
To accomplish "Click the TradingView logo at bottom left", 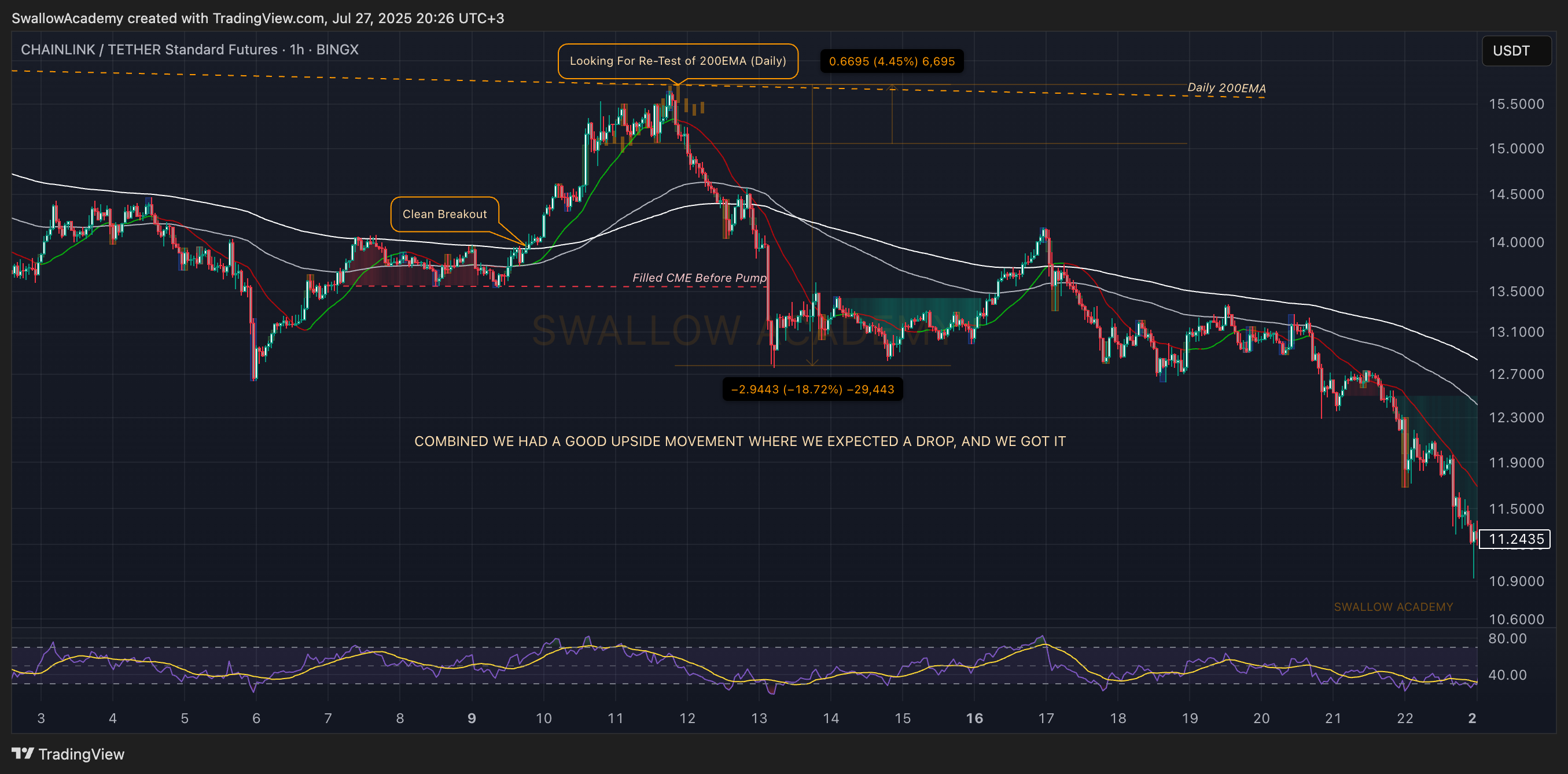I will (68, 754).
